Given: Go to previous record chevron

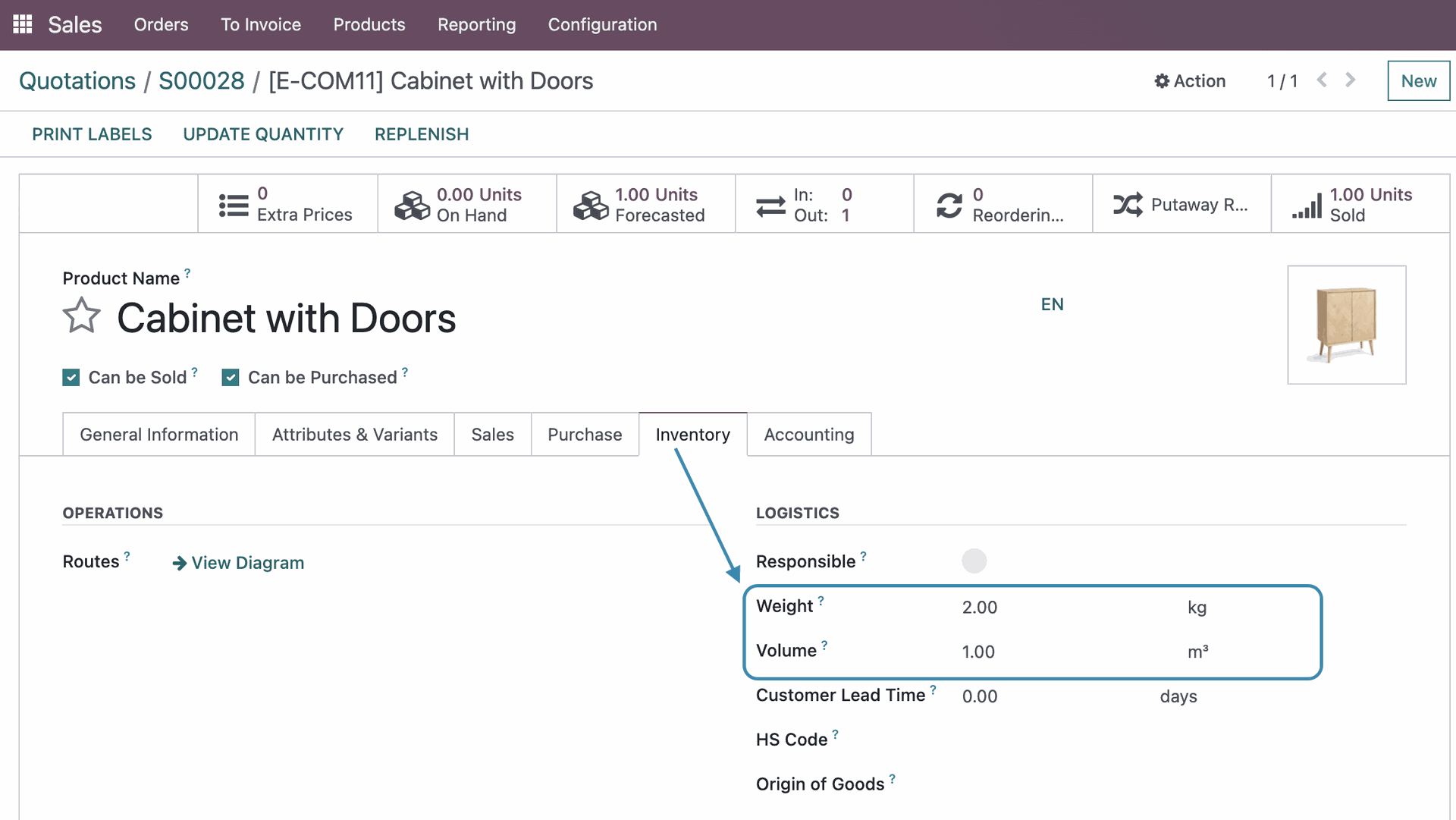Looking at the screenshot, I should (x=1322, y=80).
